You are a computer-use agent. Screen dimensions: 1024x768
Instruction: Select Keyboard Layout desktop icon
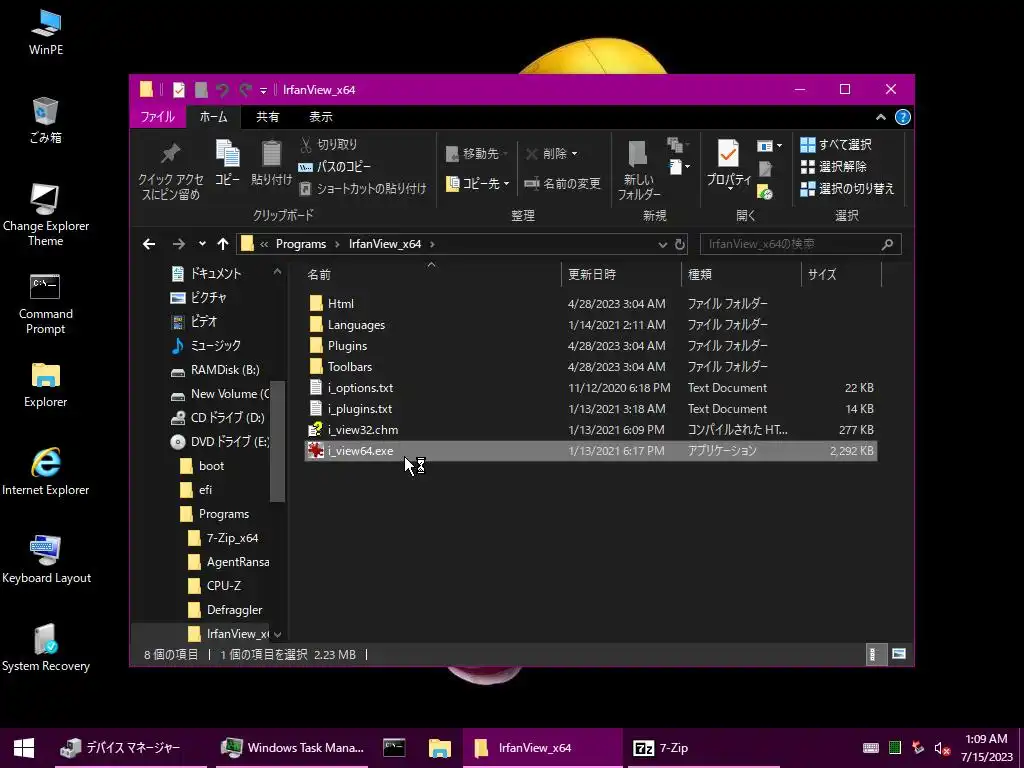coord(46,560)
